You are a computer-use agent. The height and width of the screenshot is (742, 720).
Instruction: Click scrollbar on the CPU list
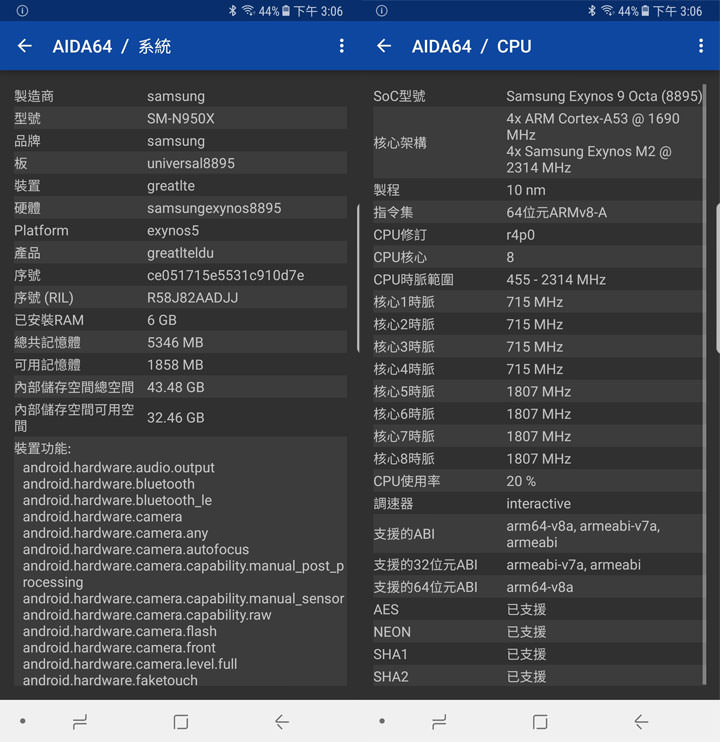[704, 383]
